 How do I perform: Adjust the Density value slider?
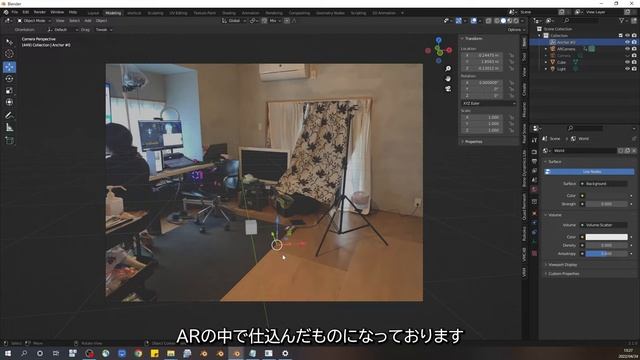[606, 246]
